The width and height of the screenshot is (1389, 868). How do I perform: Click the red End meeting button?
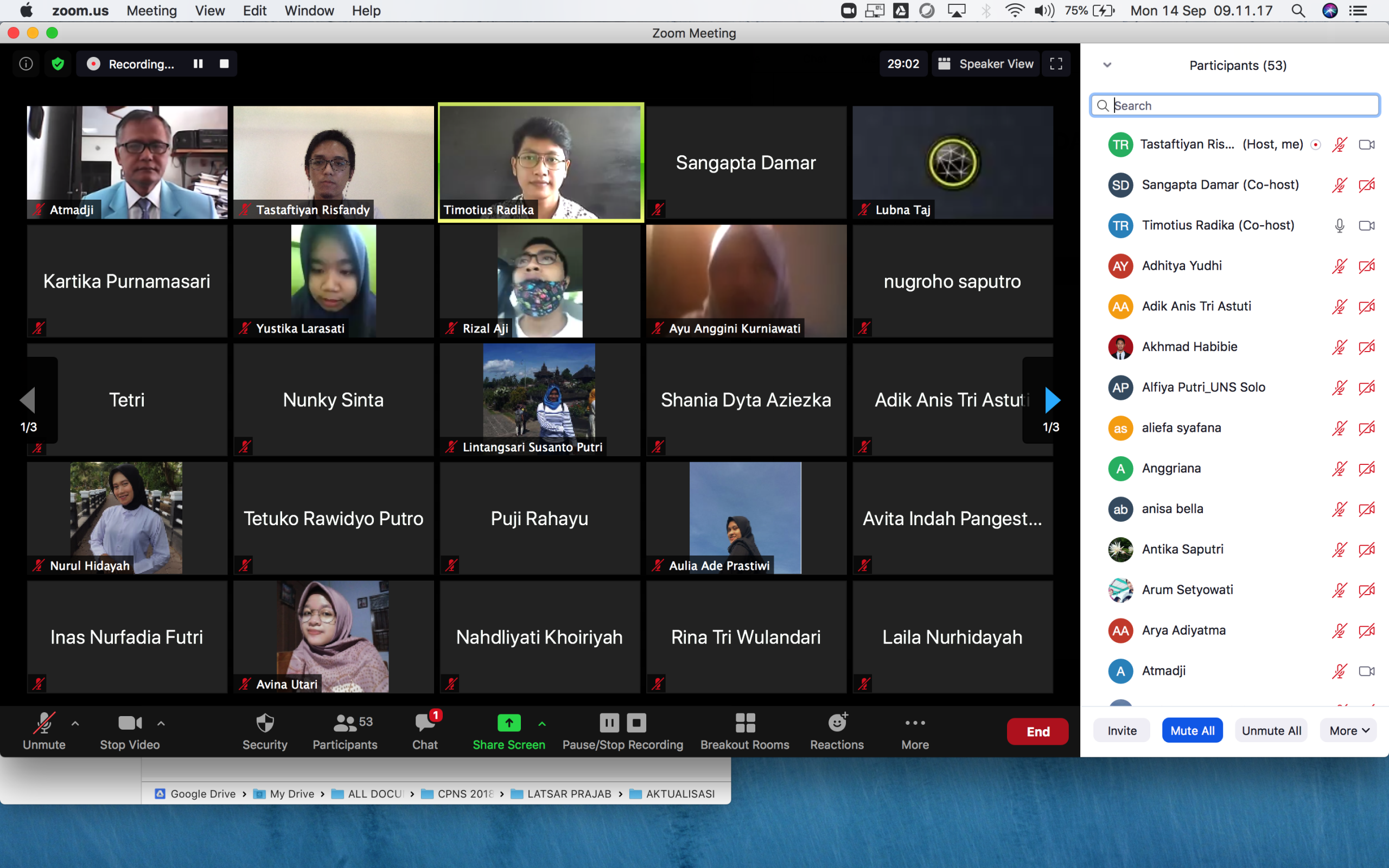pos(1038,731)
